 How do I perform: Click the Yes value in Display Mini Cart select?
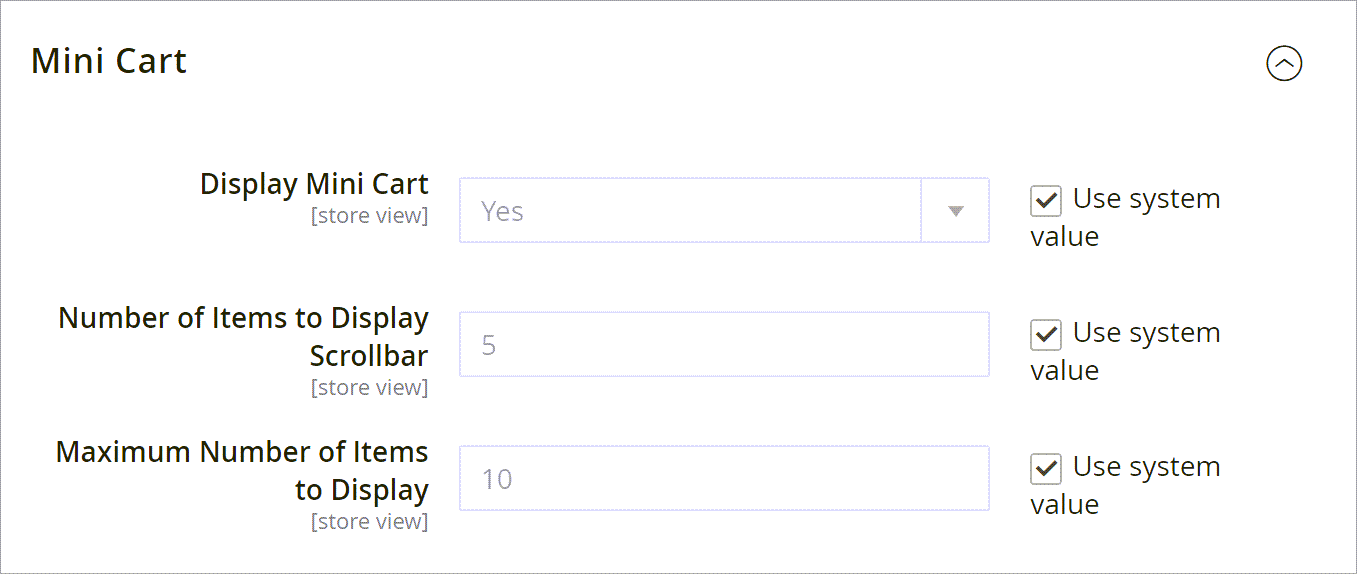[x=502, y=212]
